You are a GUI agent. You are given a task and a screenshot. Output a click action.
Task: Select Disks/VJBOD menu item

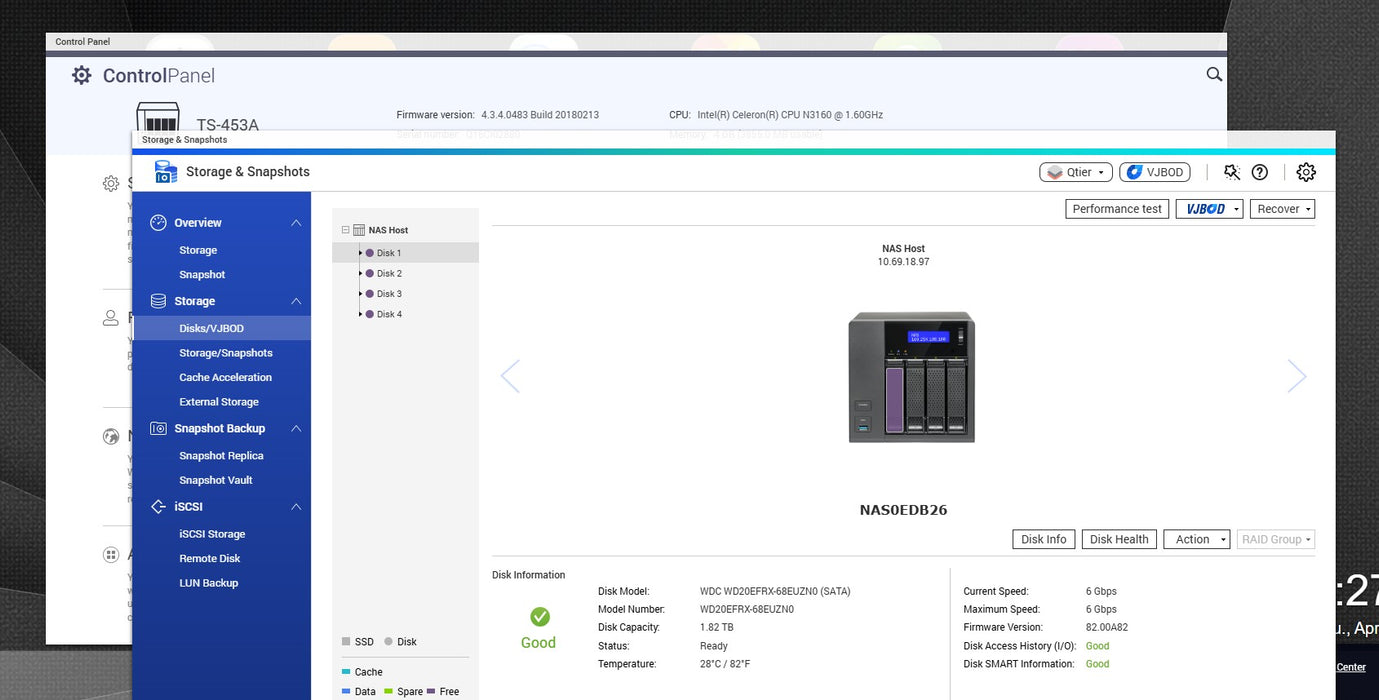click(221, 328)
